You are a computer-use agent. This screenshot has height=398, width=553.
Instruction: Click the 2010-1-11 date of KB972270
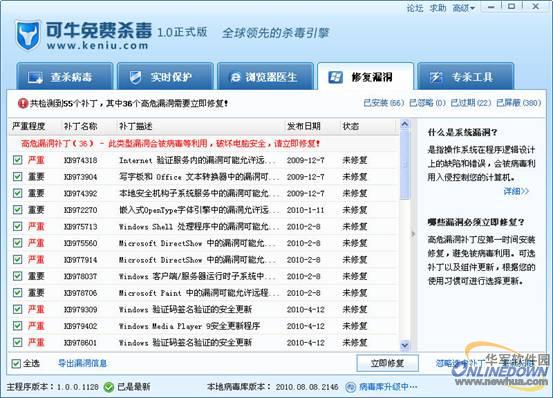pos(305,210)
